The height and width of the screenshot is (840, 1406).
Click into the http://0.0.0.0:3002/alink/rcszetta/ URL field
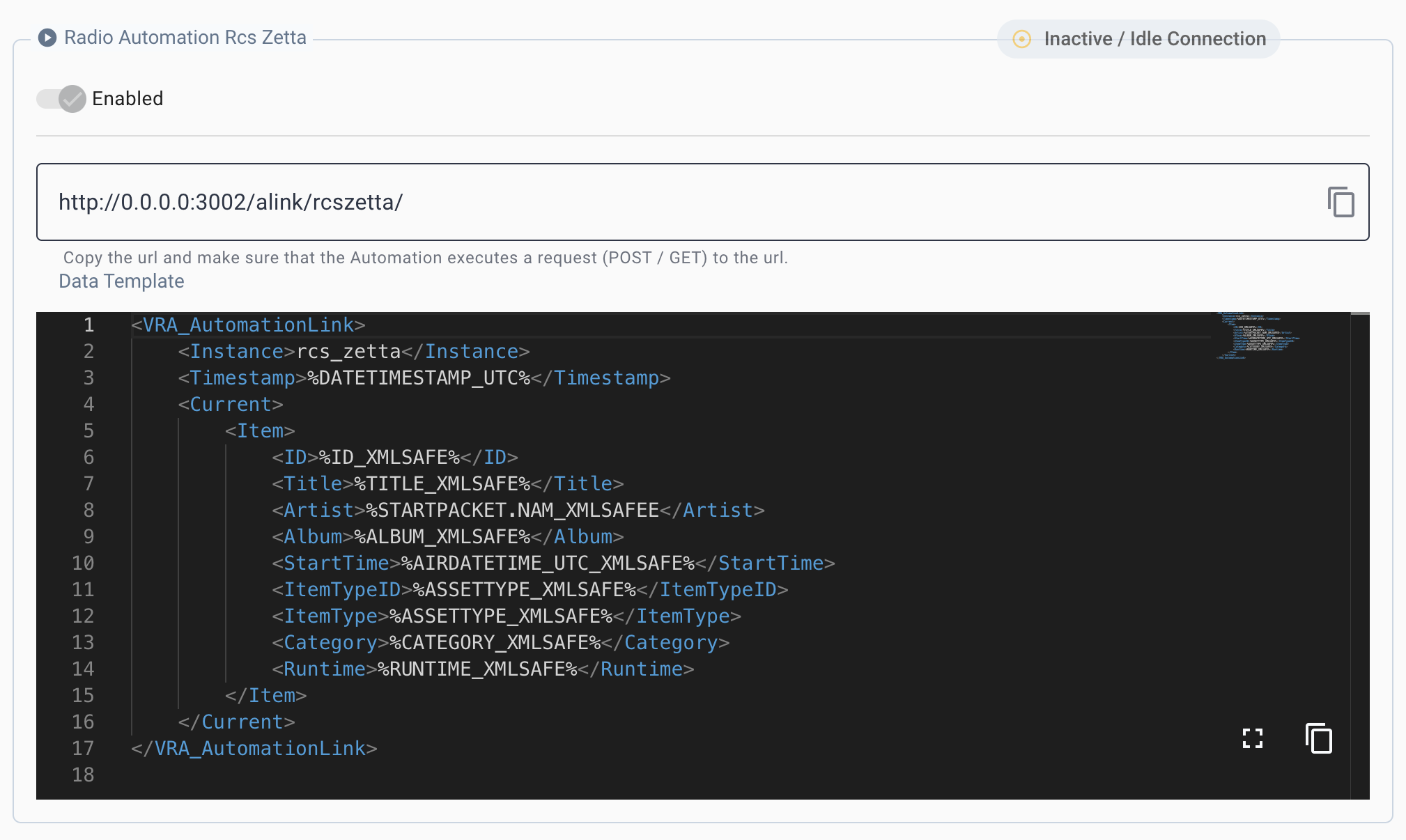[703, 202]
